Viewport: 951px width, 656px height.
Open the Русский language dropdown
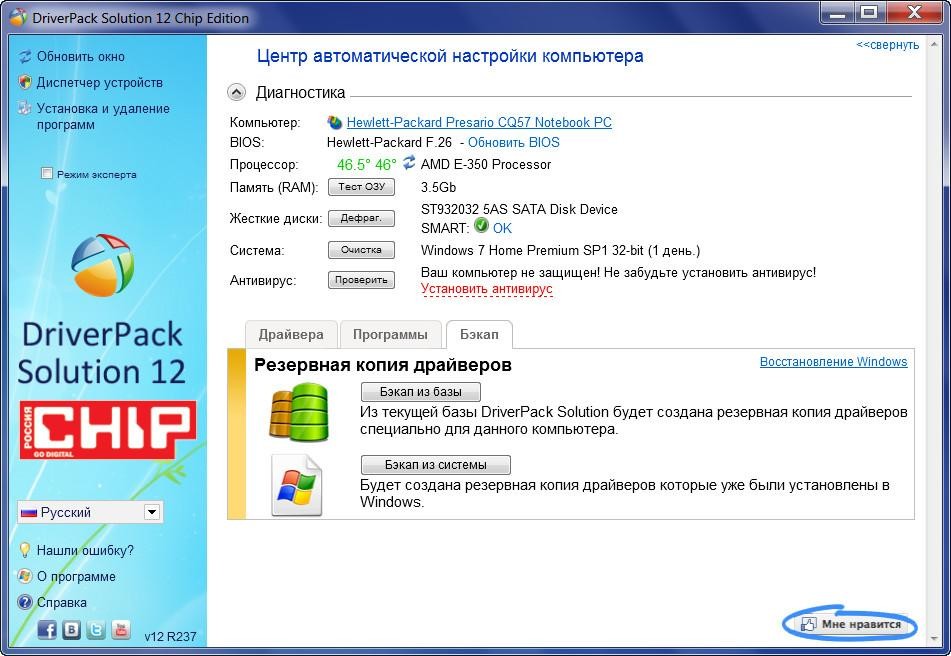pos(90,512)
